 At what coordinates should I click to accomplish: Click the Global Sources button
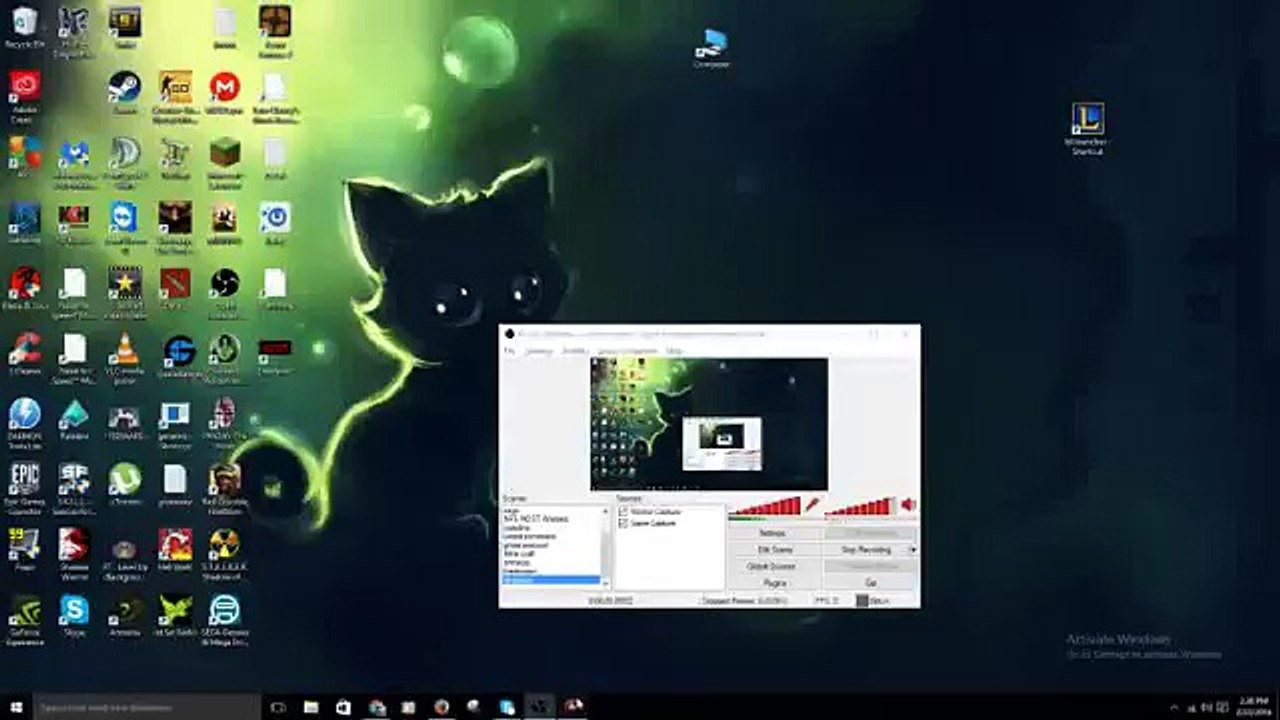coord(772,566)
